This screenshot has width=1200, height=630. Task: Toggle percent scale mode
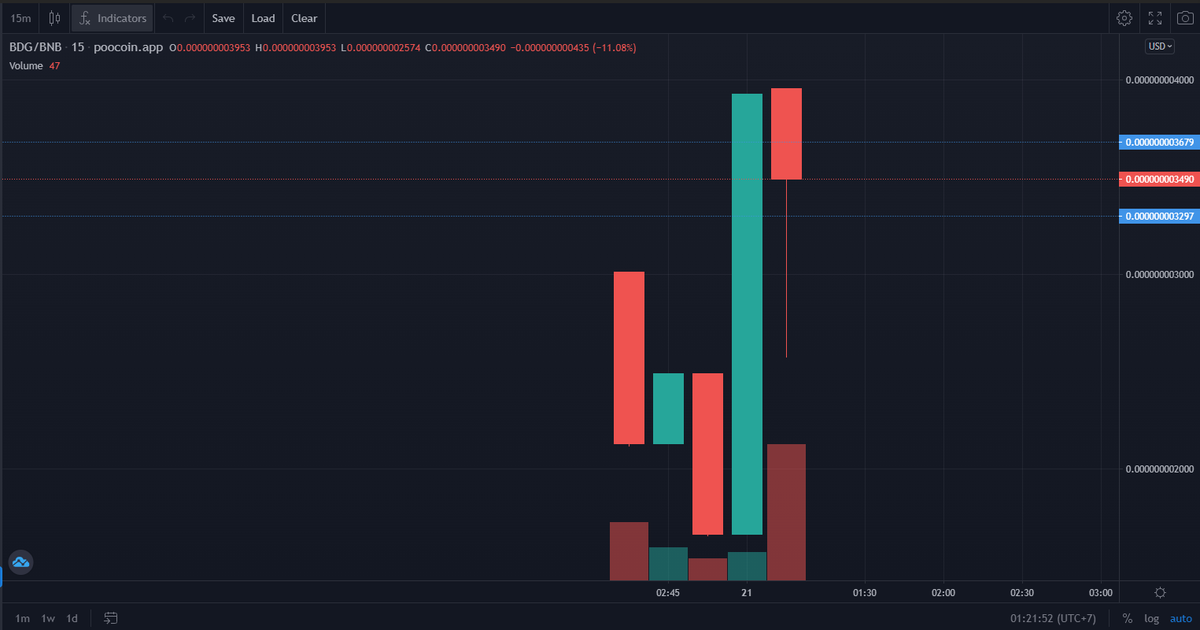coord(1128,618)
